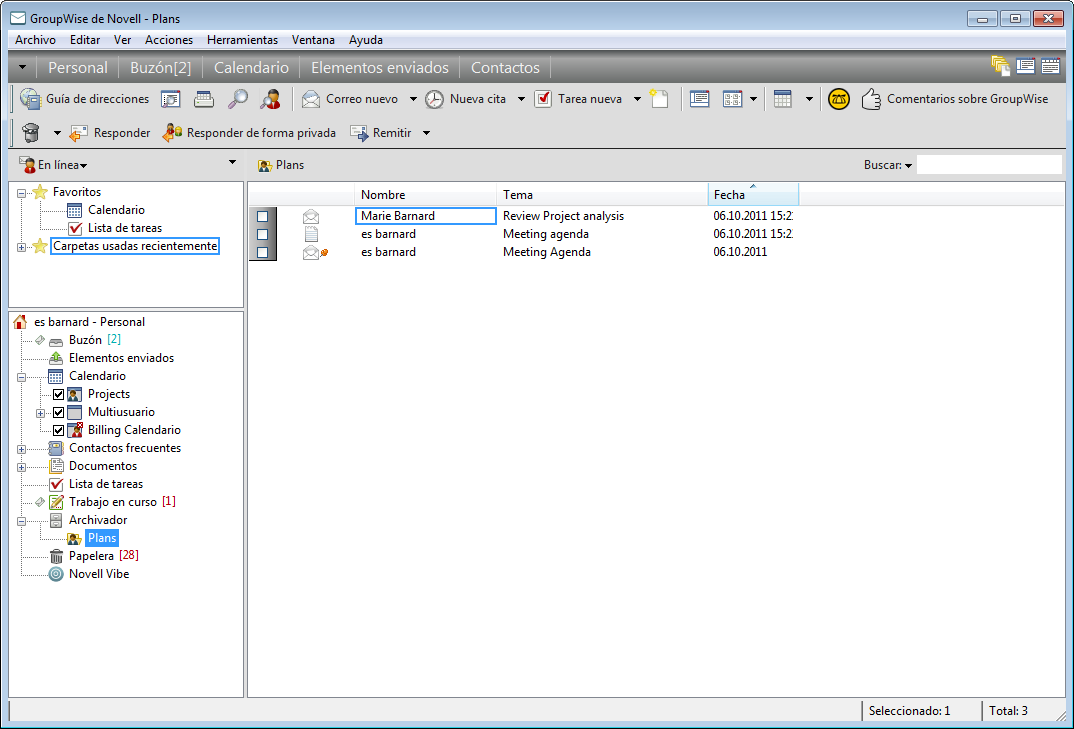Switch to the Calendario navigation tab
1074x729 pixels.
[251, 68]
